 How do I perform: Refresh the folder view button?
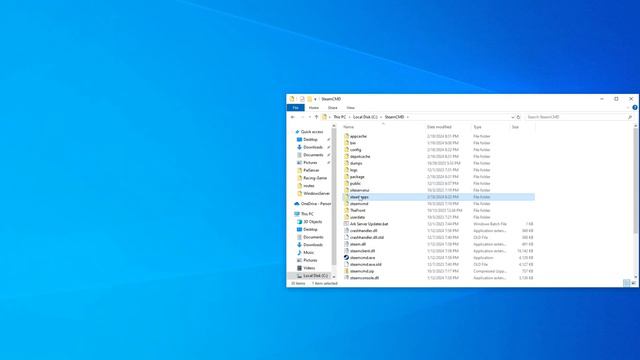(x=518, y=117)
